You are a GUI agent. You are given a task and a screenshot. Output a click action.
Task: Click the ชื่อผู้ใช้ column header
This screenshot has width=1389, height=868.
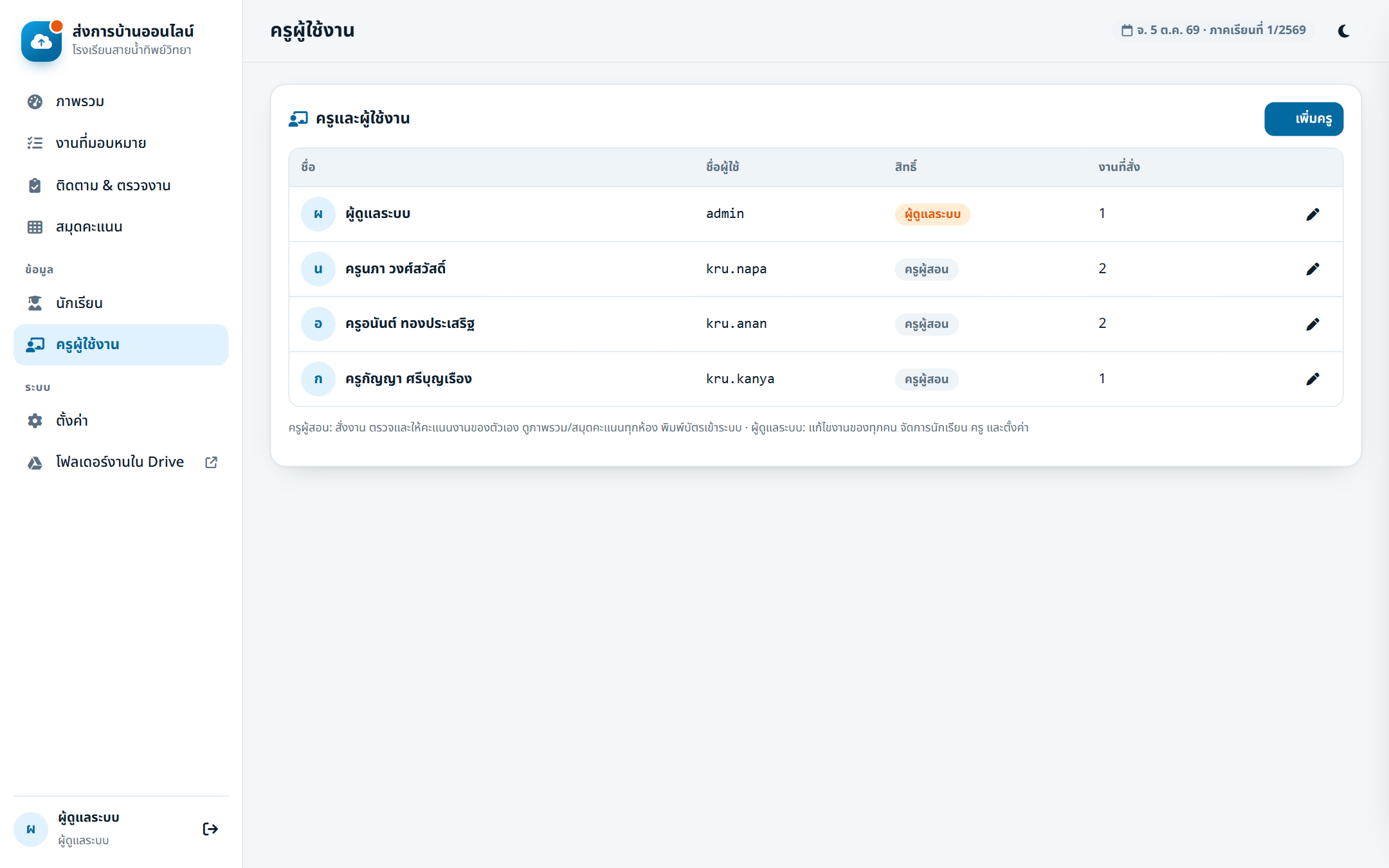[x=722, y=167]
